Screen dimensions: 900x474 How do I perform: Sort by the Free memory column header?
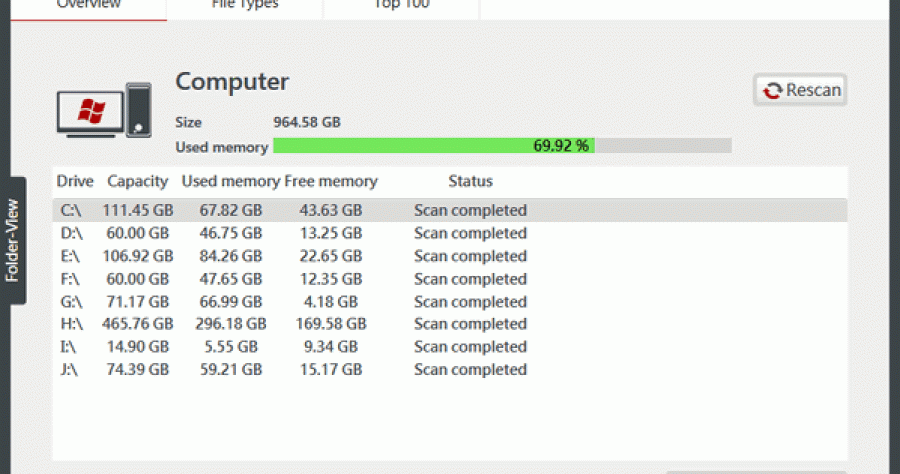coord(331,181)
